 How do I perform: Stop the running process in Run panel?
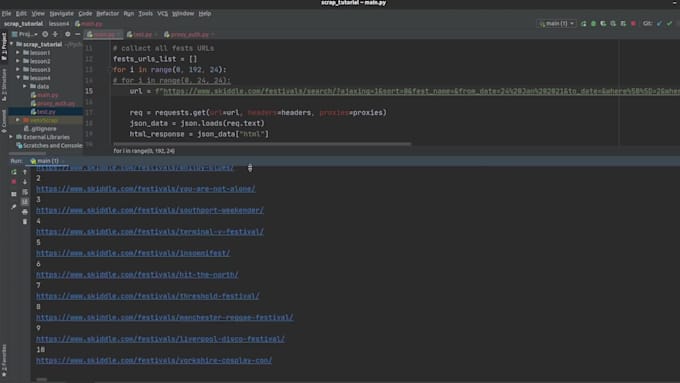pyautogui.click(x=14, y=182)
